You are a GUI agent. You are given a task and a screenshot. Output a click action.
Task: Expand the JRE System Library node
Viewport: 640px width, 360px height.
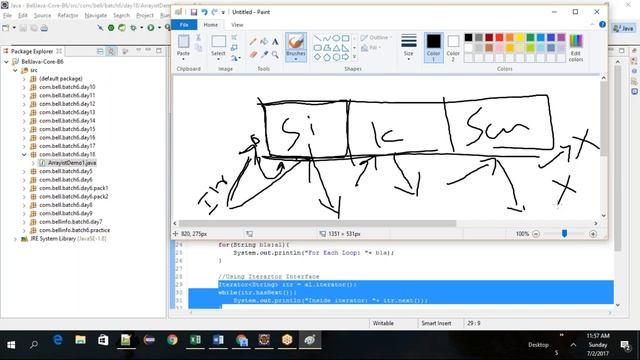point(15,239)
